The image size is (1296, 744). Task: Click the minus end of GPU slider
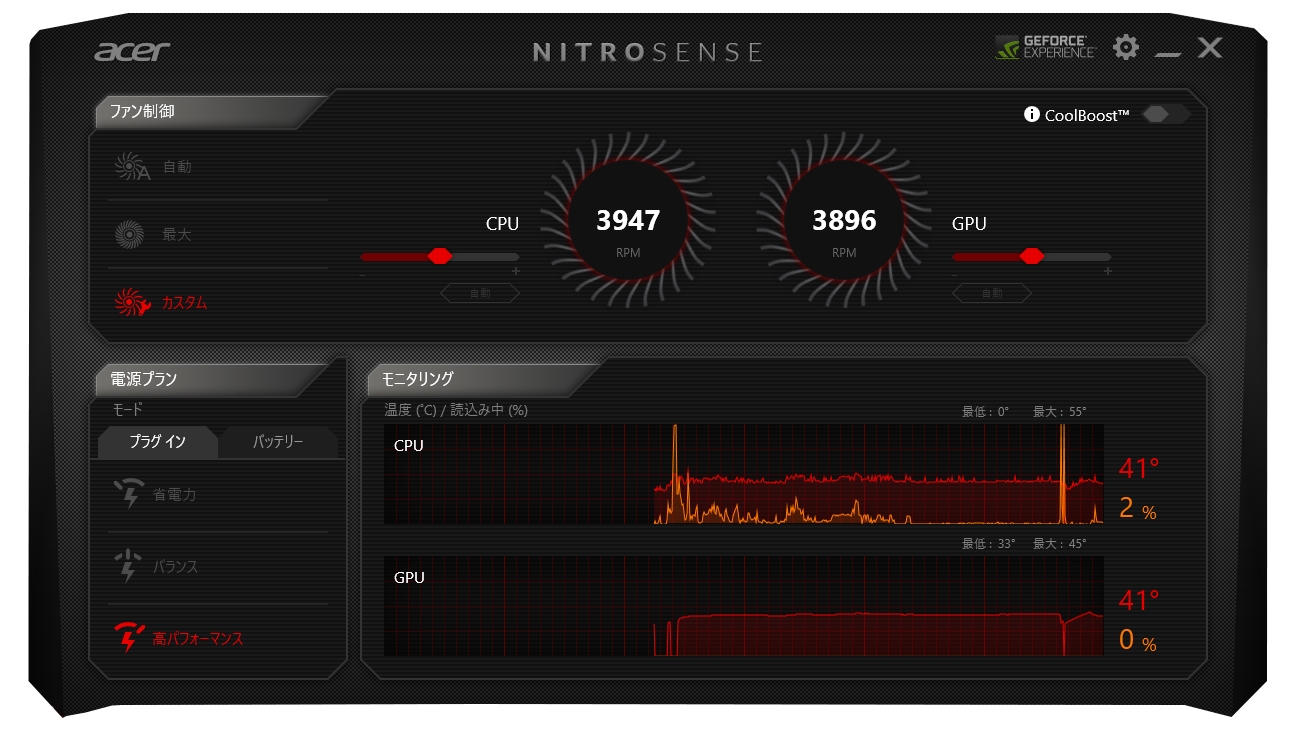click(x=955, y=272)
